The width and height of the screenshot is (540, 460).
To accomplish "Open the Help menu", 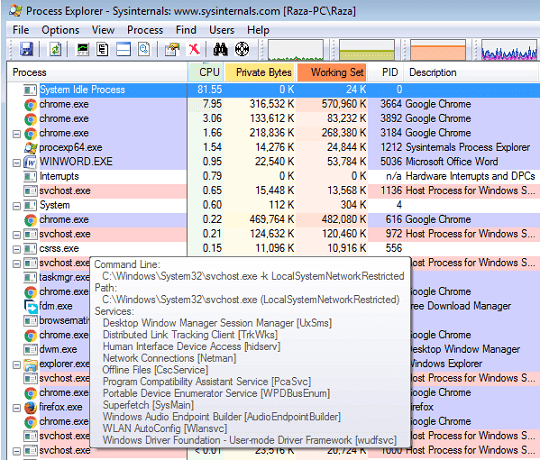I will (x=258, y=30).
